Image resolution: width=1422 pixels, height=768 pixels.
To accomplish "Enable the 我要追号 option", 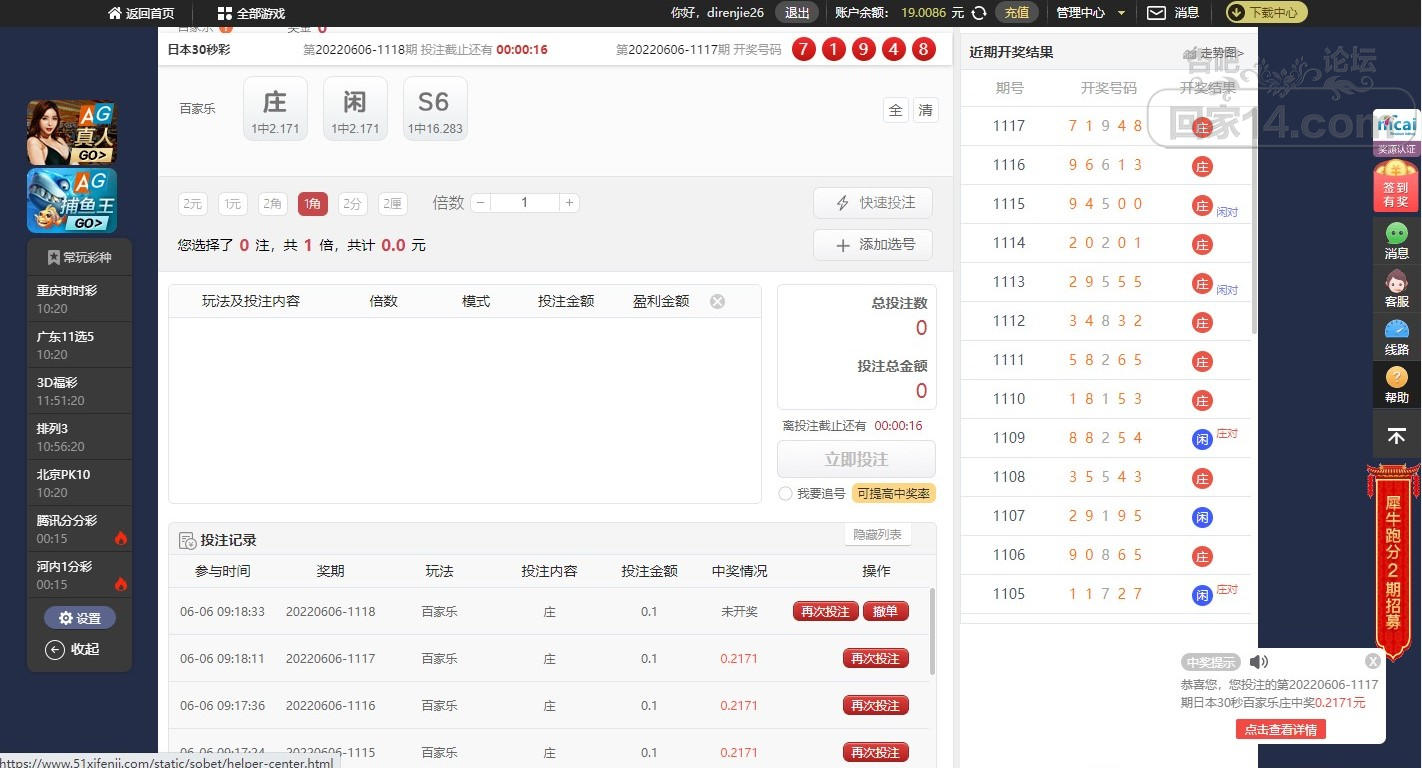I will coord(786,494).
